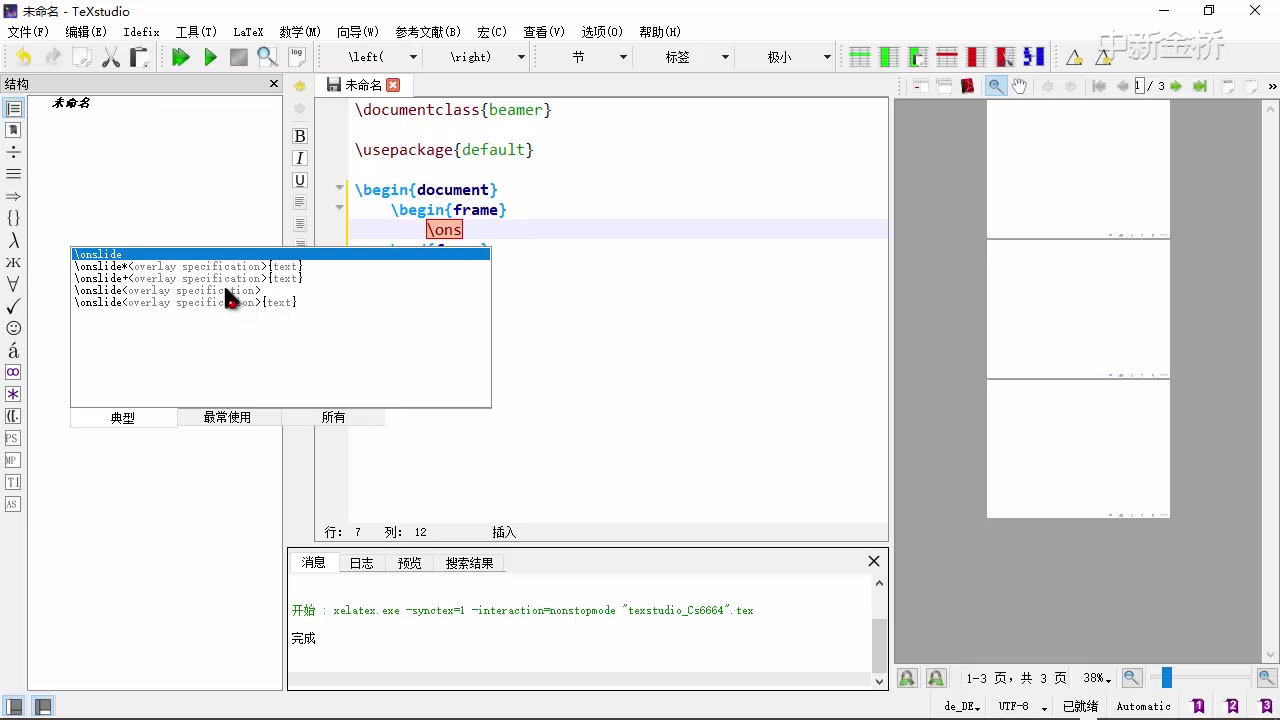Move the PDF zoom slider handle

(x=1166, y=678)
